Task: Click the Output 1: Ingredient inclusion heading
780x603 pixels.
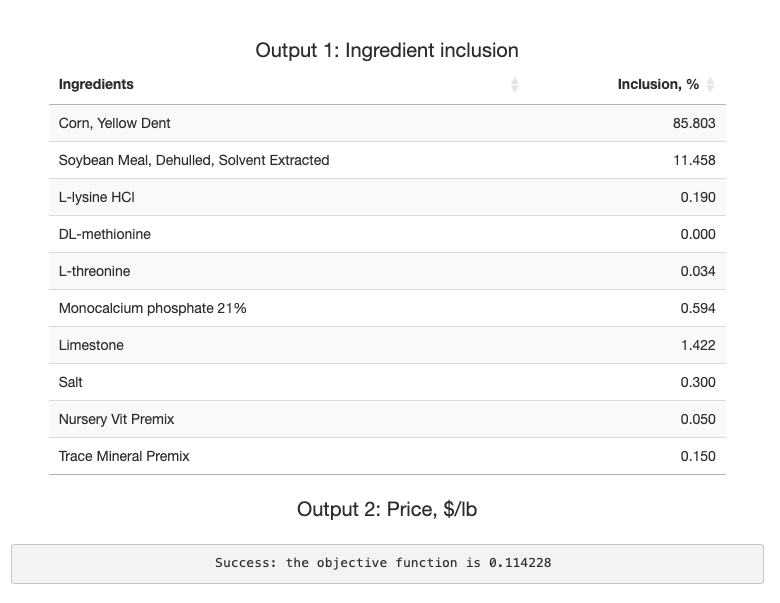Action: [x=387, y=50]
